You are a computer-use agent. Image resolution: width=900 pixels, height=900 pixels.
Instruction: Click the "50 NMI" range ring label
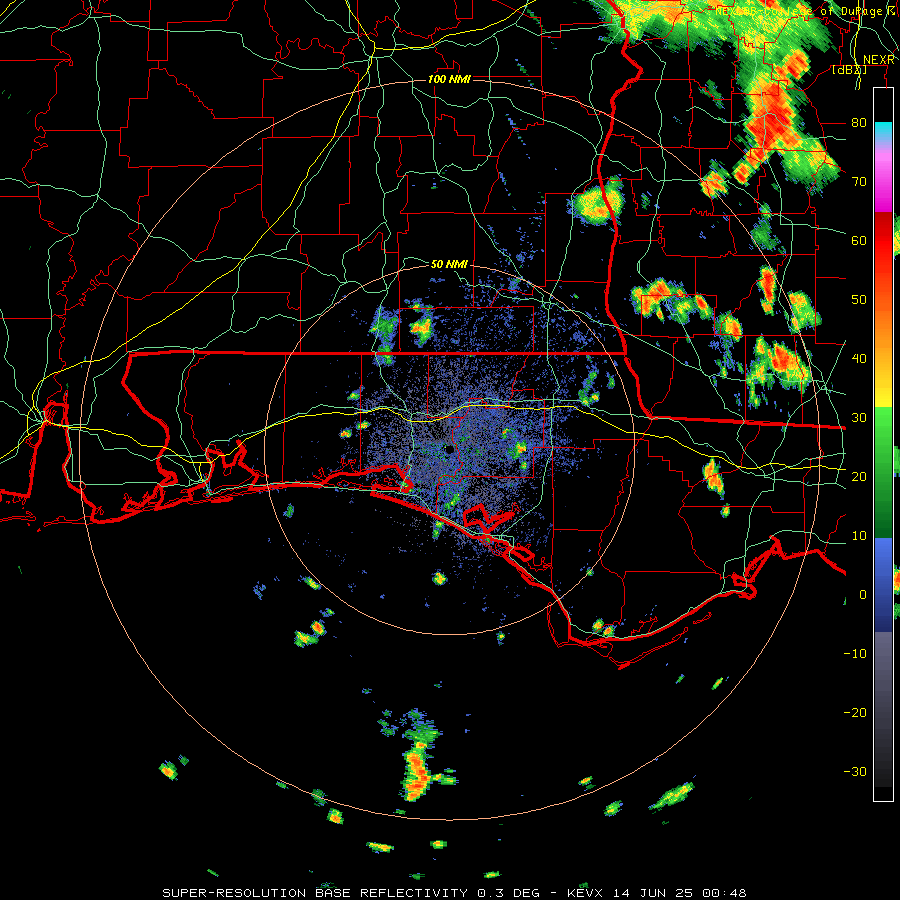(449, 265)
